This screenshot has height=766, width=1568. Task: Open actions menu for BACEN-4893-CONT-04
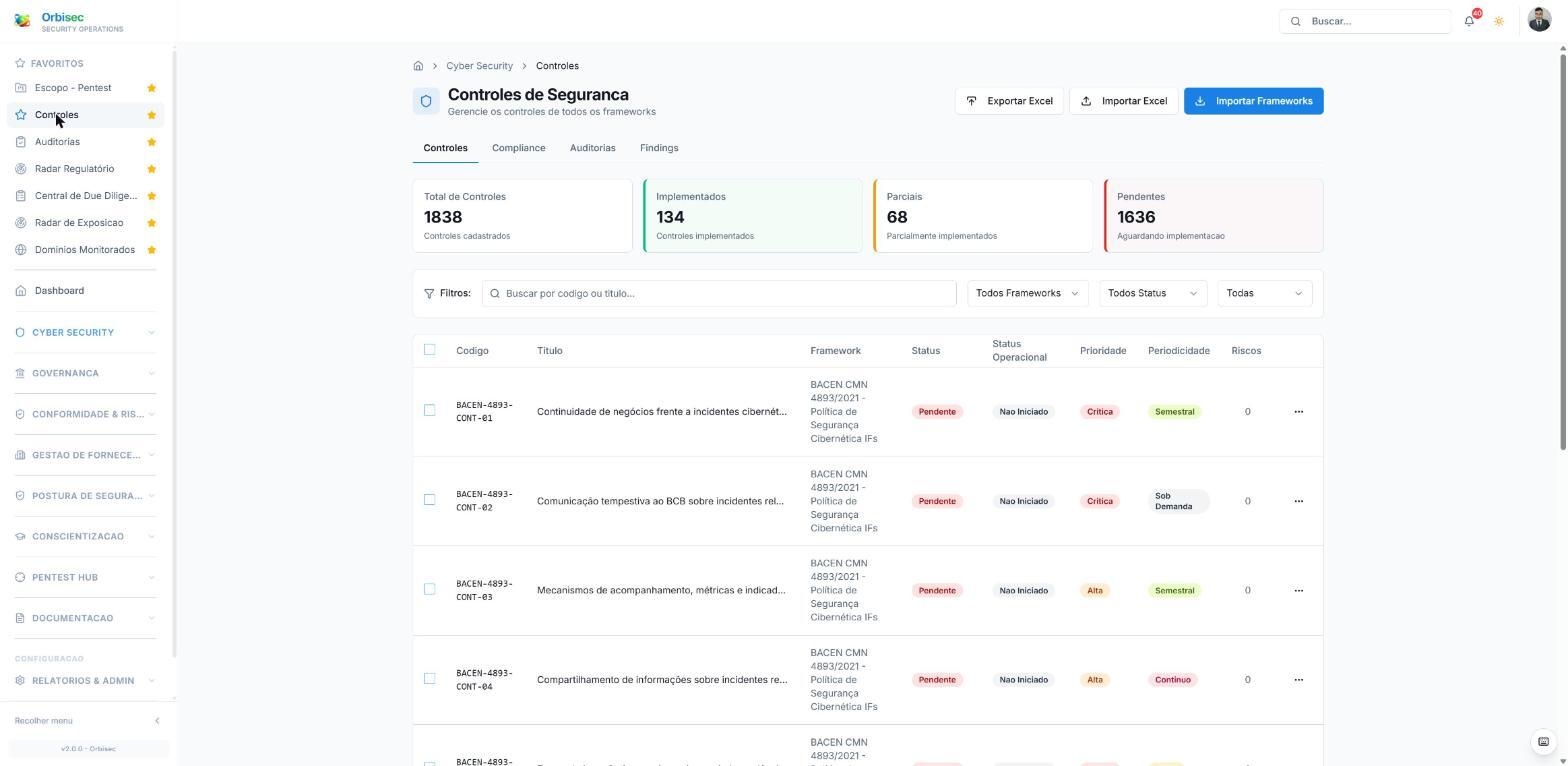pyautogui.click(x=1298, y=680)
